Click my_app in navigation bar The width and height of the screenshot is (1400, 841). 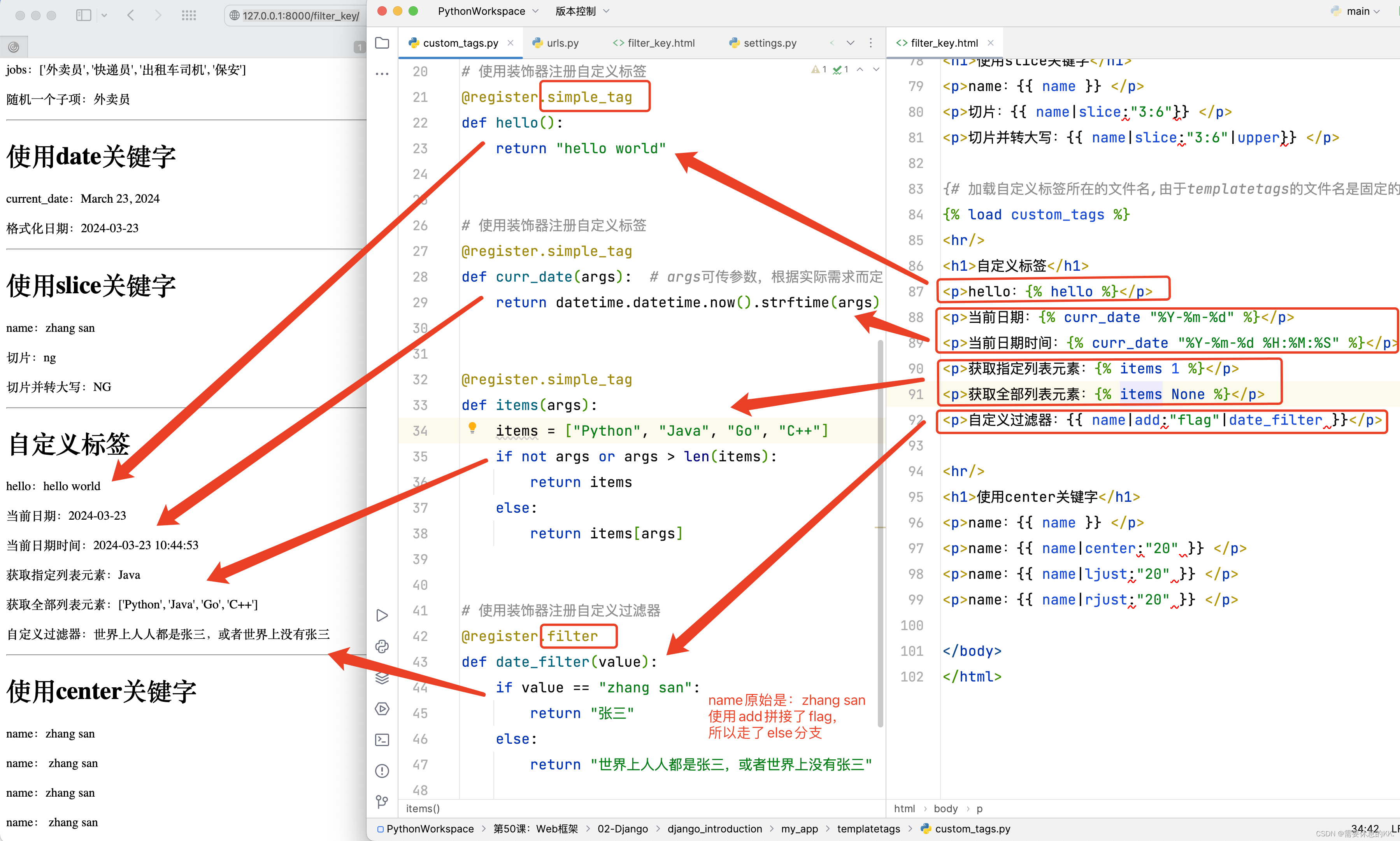(x=799, y=829)
